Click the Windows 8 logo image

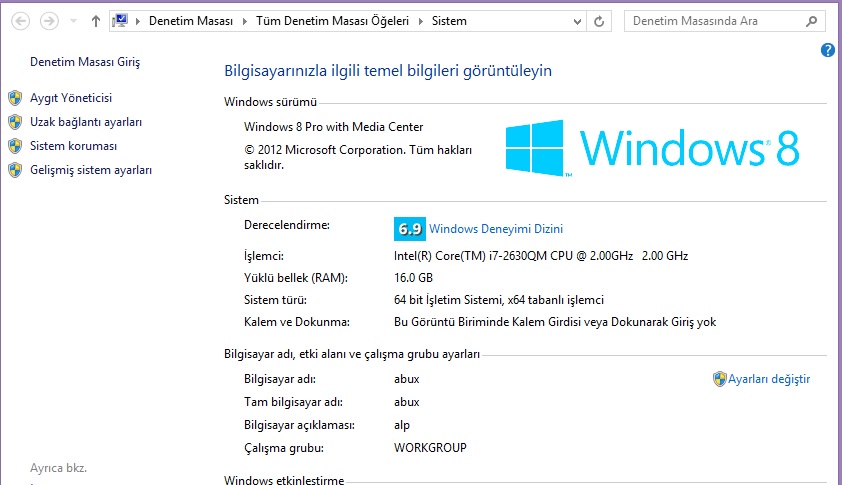pyautogui.click(x=652, y=148)
